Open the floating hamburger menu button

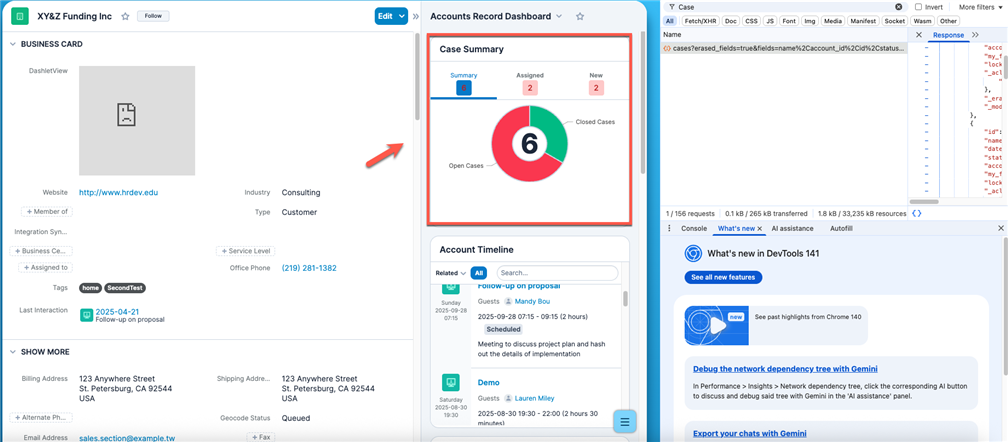click(624, 421)
